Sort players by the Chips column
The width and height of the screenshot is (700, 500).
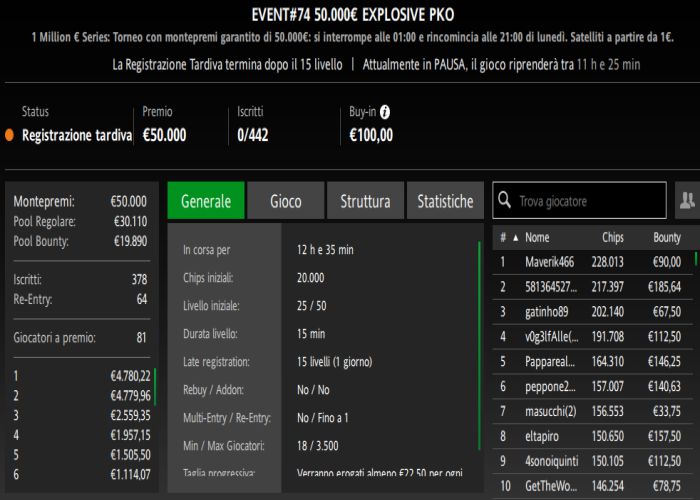(x=613, y=238)
